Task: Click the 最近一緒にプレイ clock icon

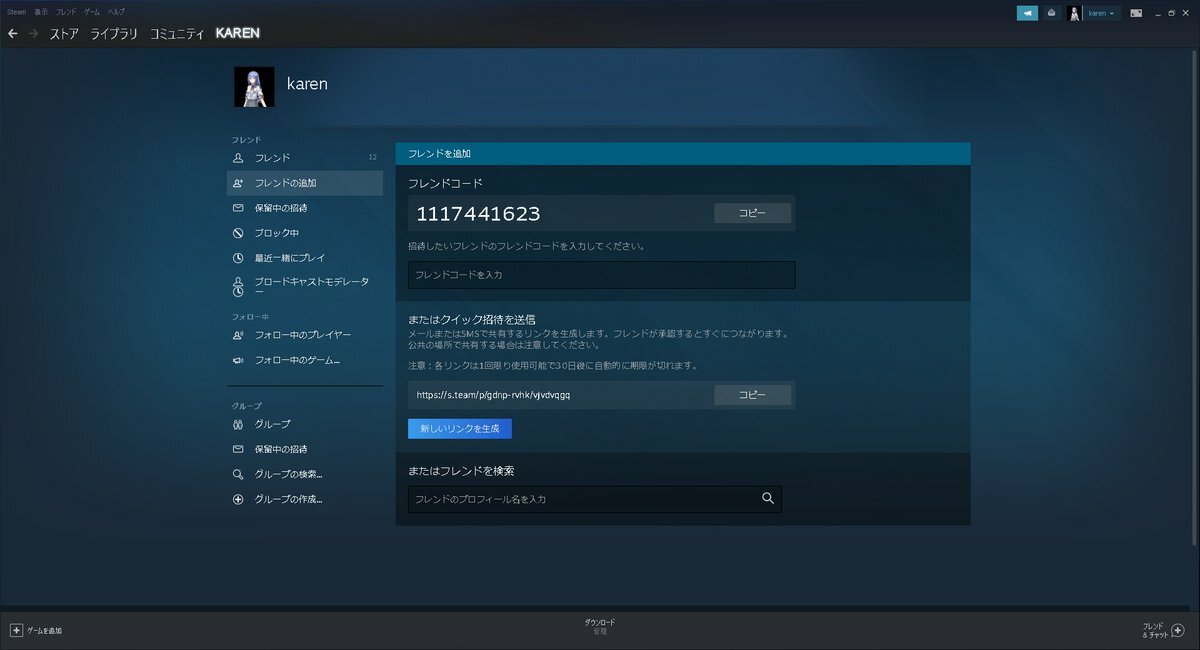Action: (238, 258)
